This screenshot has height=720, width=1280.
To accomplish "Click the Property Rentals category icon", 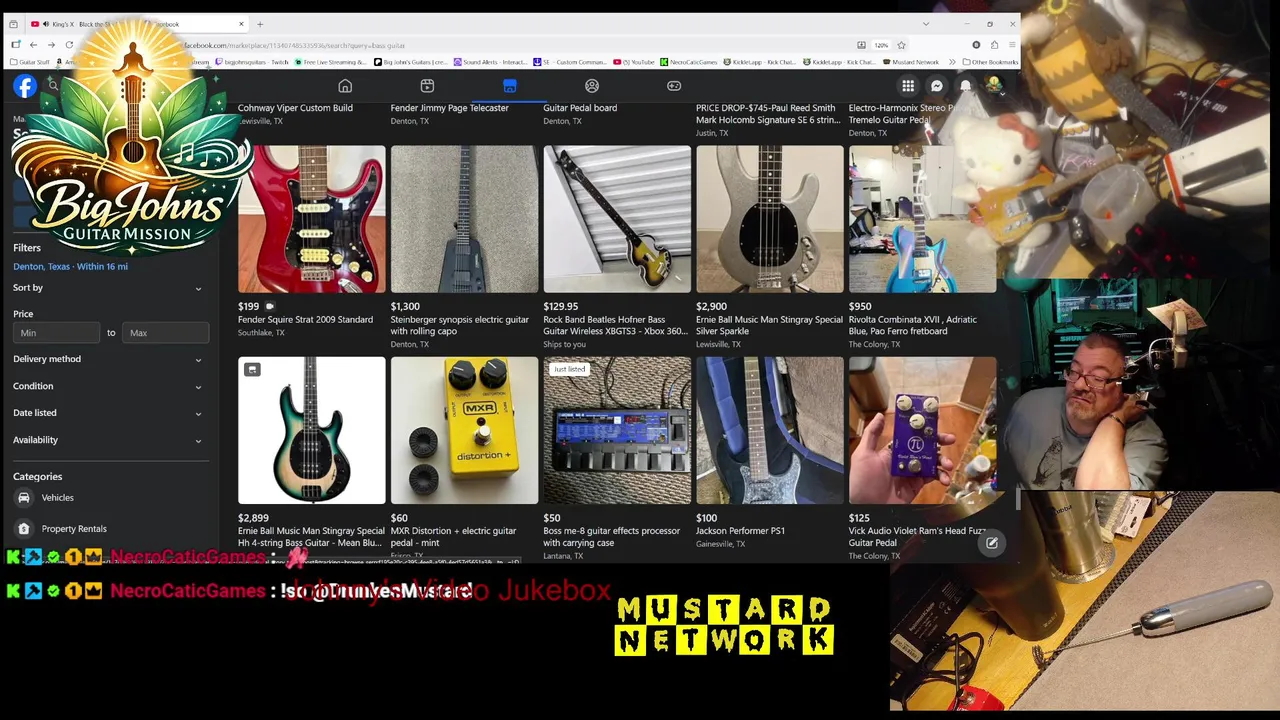I will (x=24, y=529).
